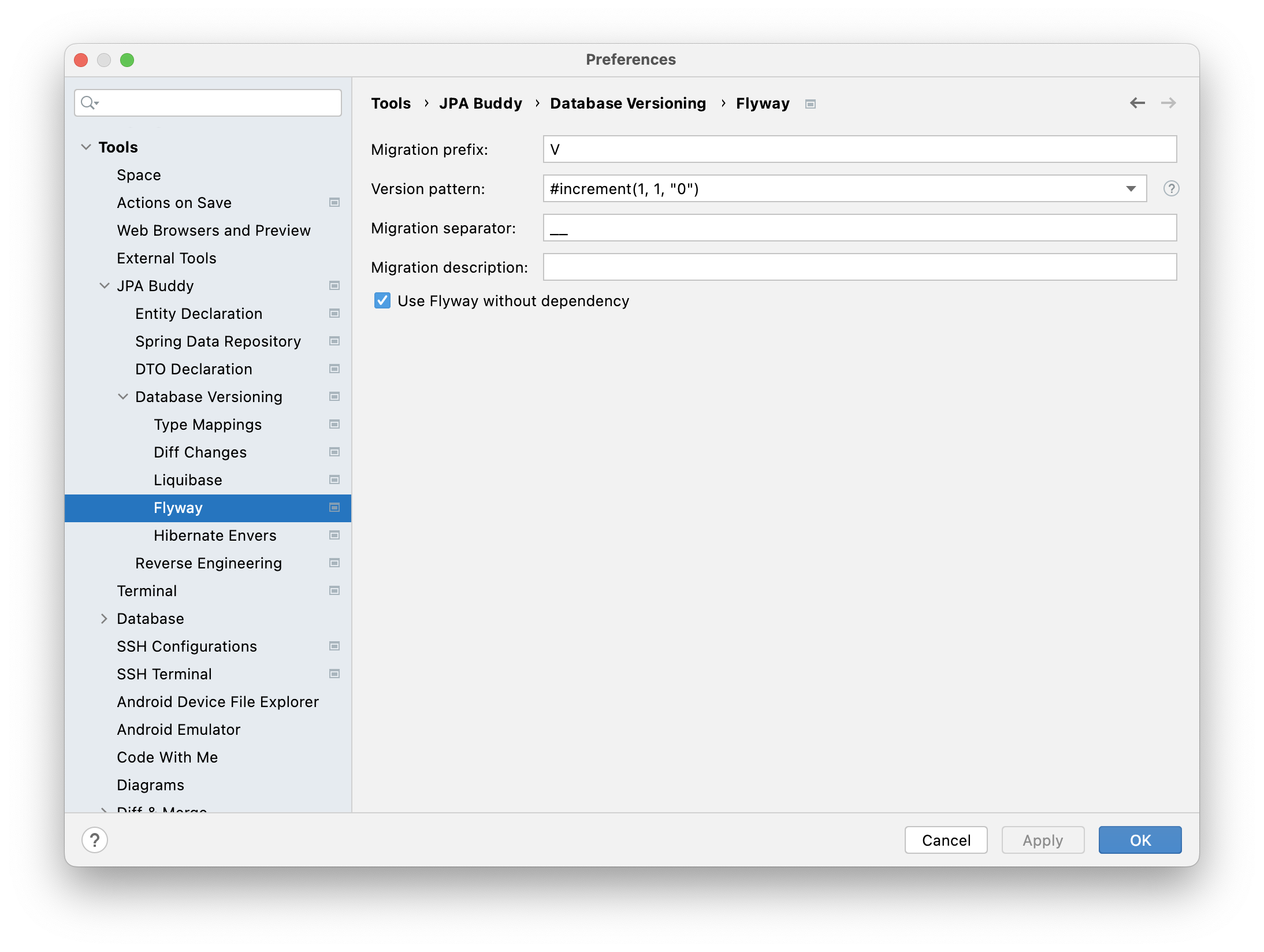The image size is (1264, 952).
Task: Click the project settings icon on Reverse Engineering row
Action: 334,563
